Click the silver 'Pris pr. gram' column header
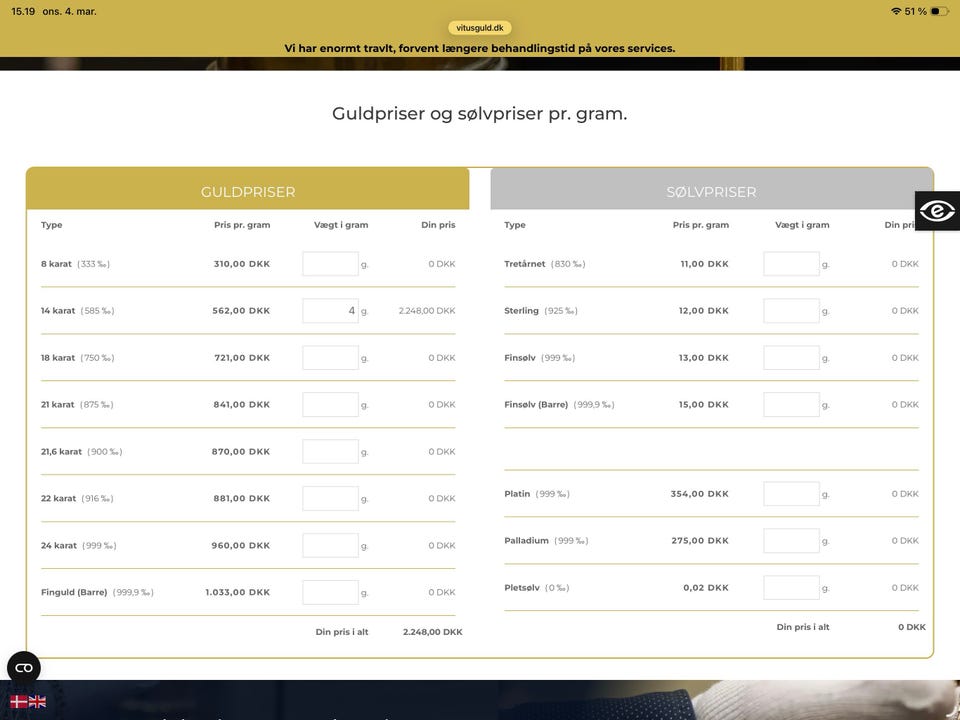The height and width of the screenshot is (720, 960). tap(701, 225)
